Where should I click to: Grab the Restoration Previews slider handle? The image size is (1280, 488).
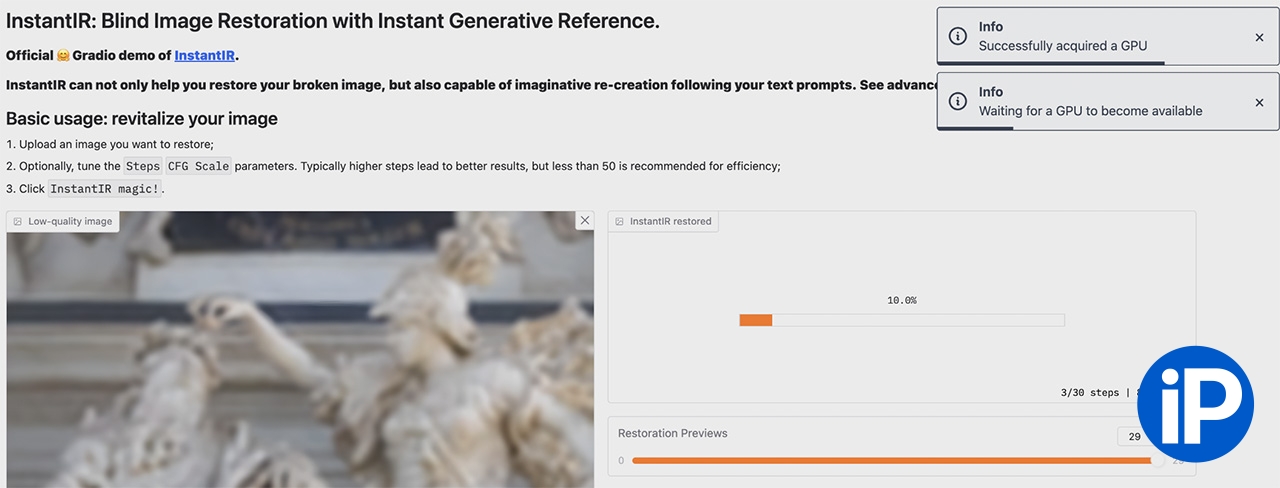1158,461
